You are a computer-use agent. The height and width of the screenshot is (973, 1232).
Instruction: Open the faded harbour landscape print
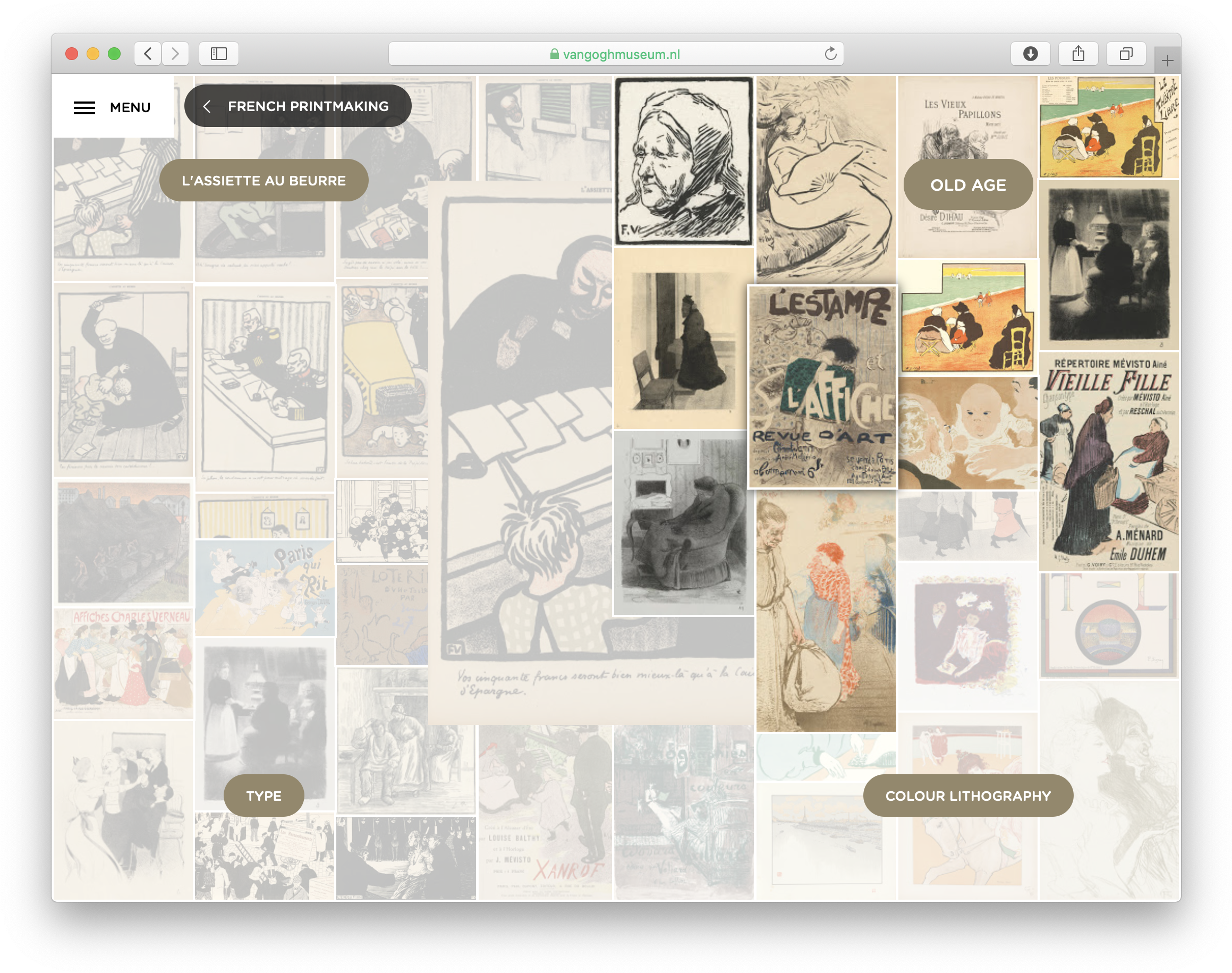[826, 841]
